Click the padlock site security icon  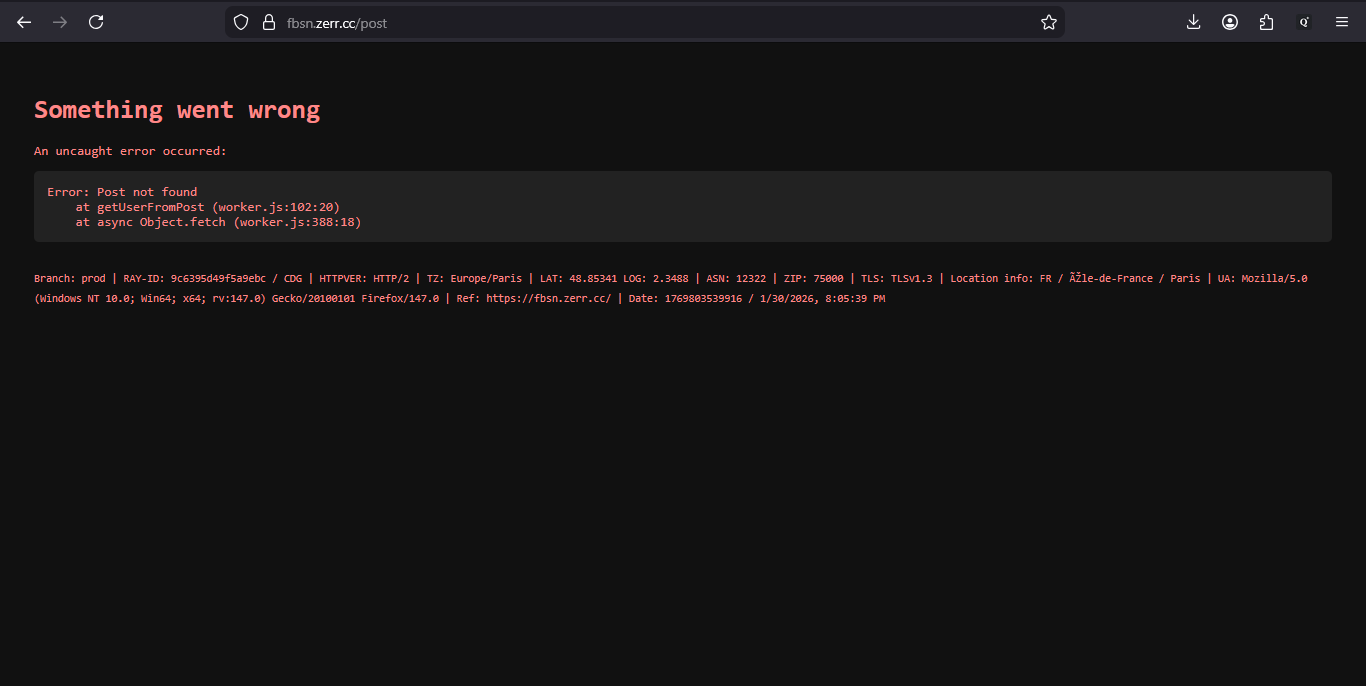click(x=268, y=22)
